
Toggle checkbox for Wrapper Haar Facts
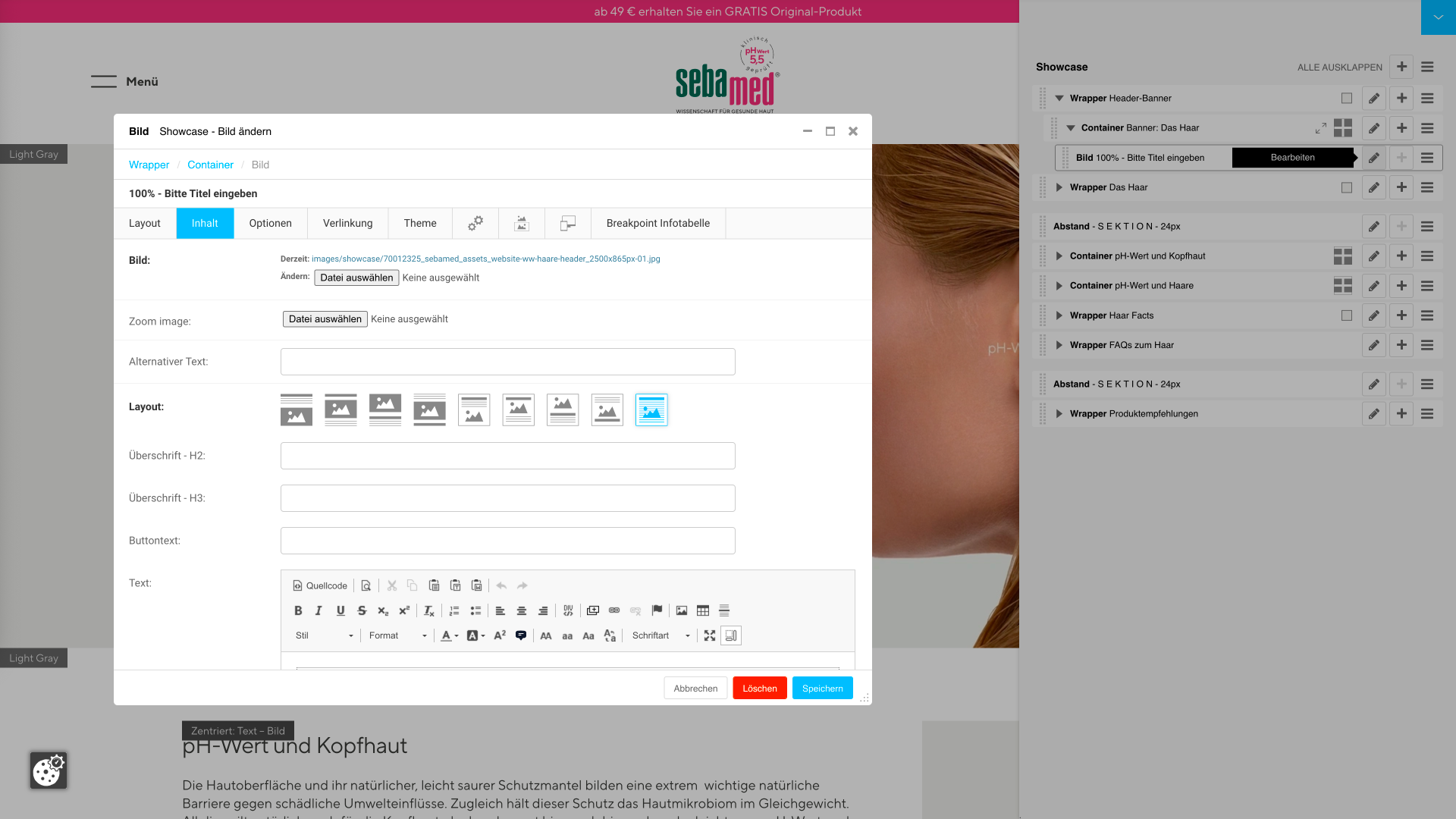coord(1346,315)
